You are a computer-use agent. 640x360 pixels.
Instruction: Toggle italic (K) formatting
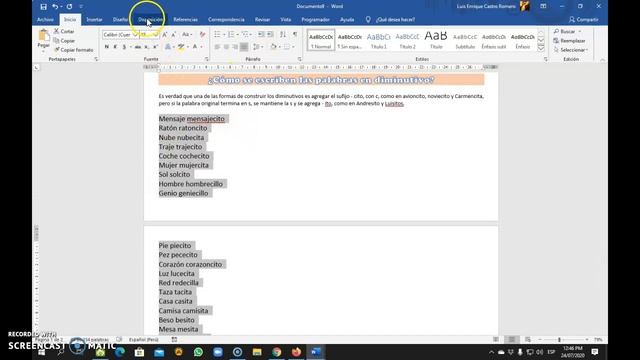point(116,47)
